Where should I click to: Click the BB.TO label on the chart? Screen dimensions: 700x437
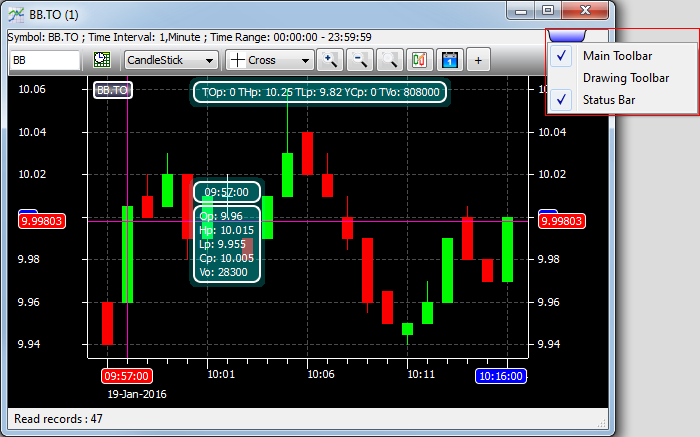tap(112, 90)
